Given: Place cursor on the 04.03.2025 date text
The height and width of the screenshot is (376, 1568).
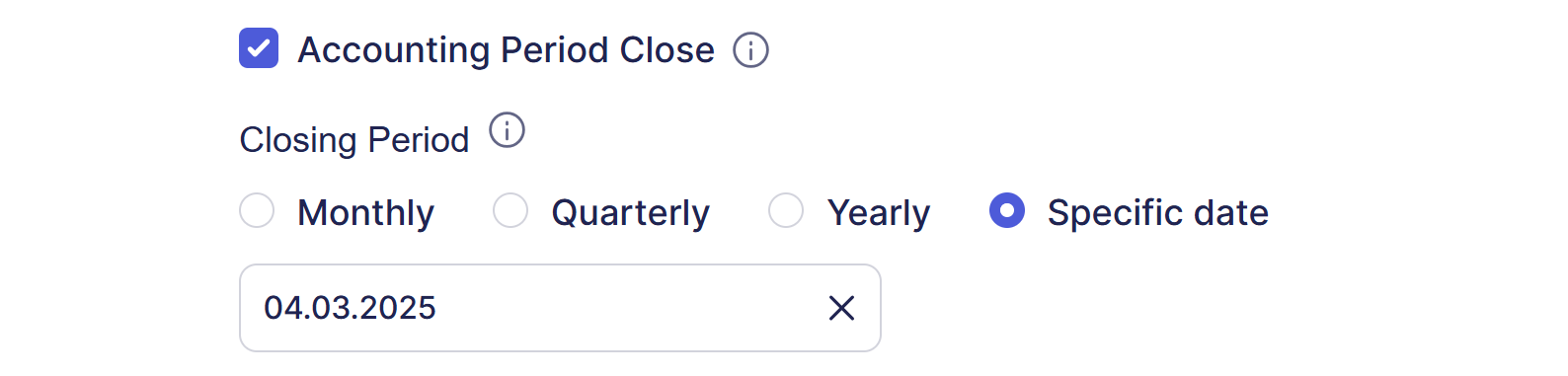Looking at the screenshot, I should coord(350,308).
